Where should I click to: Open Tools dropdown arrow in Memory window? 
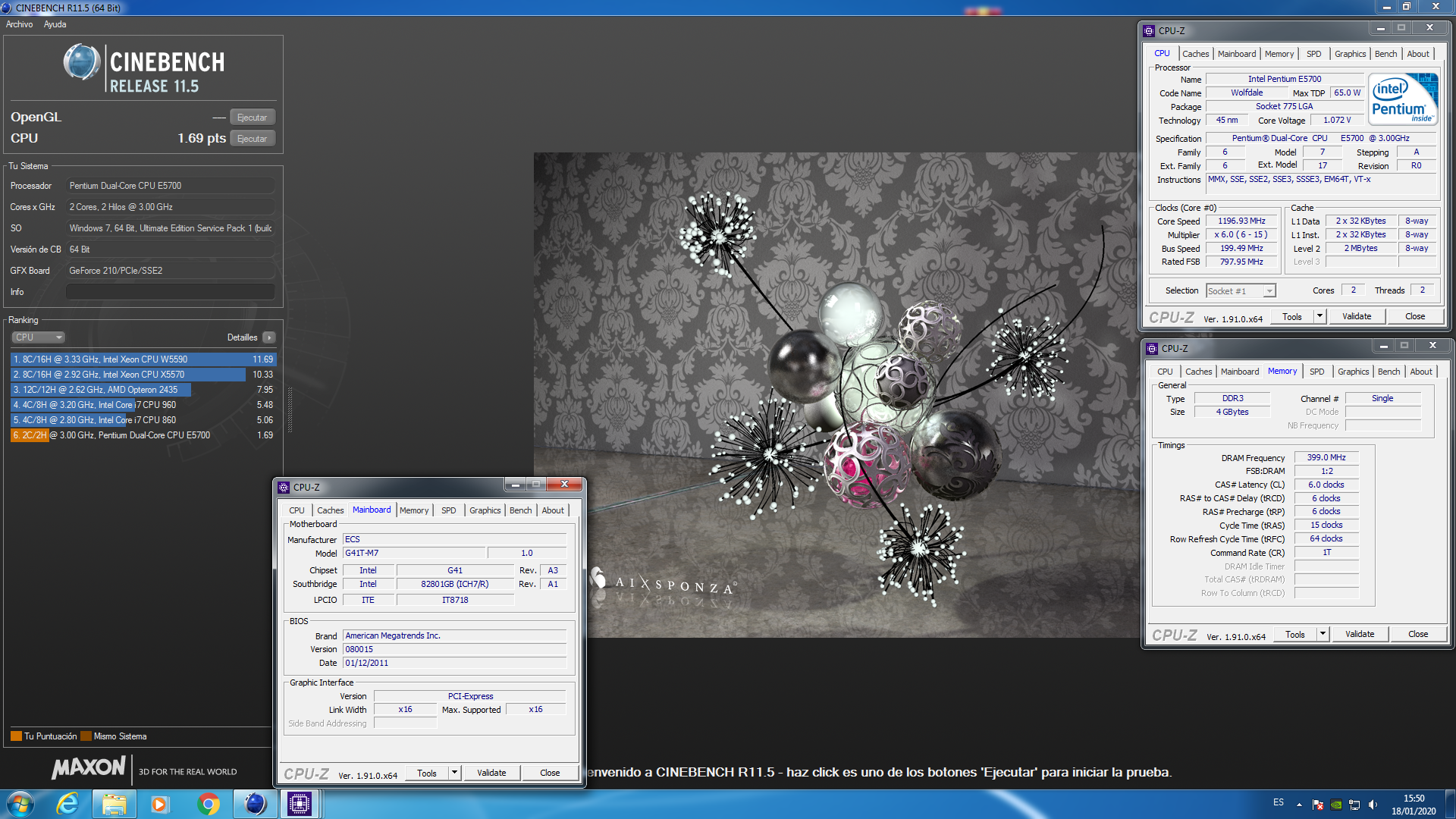(x=1323, y=634)
